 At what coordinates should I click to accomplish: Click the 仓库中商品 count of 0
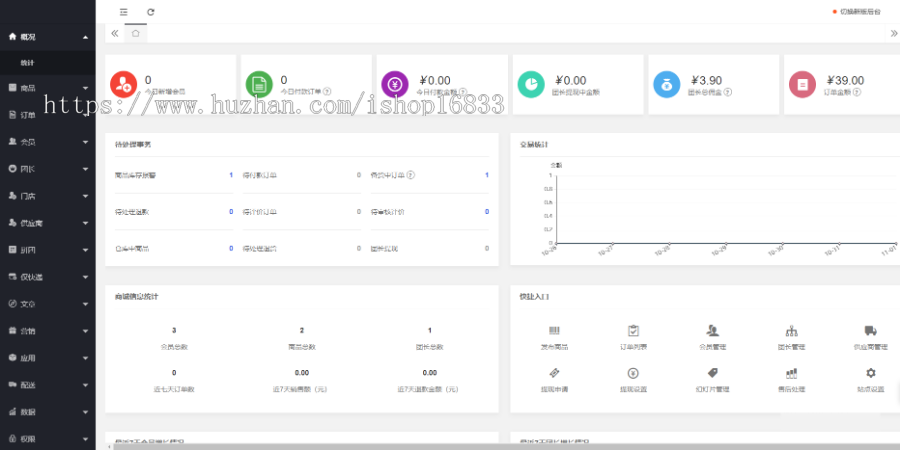click(231, 249)
